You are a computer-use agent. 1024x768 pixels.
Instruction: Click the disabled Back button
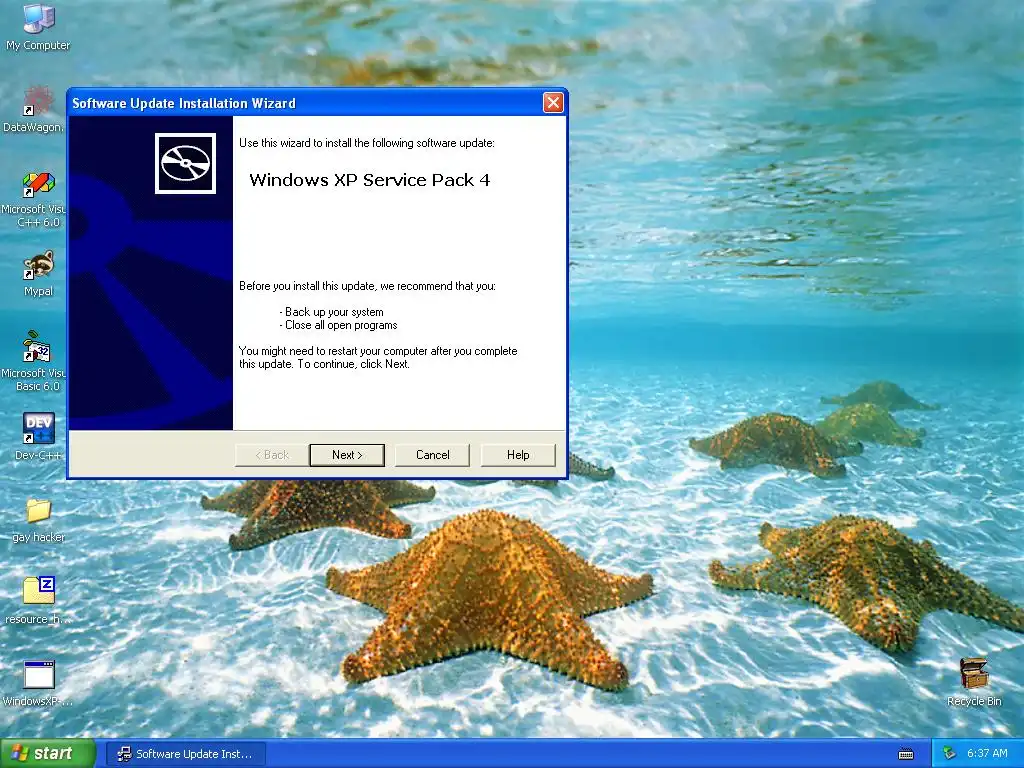point(272,455)
